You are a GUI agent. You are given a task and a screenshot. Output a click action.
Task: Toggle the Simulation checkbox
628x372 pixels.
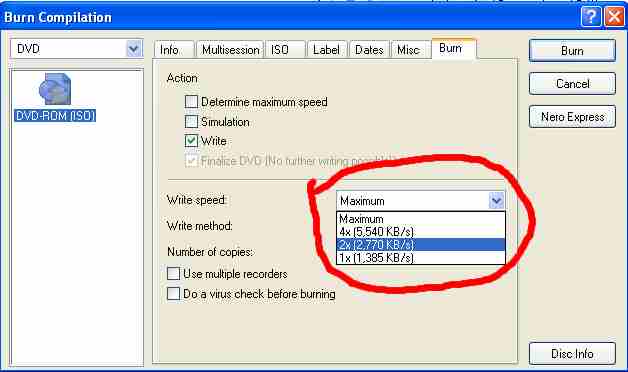tap(191, 121)
